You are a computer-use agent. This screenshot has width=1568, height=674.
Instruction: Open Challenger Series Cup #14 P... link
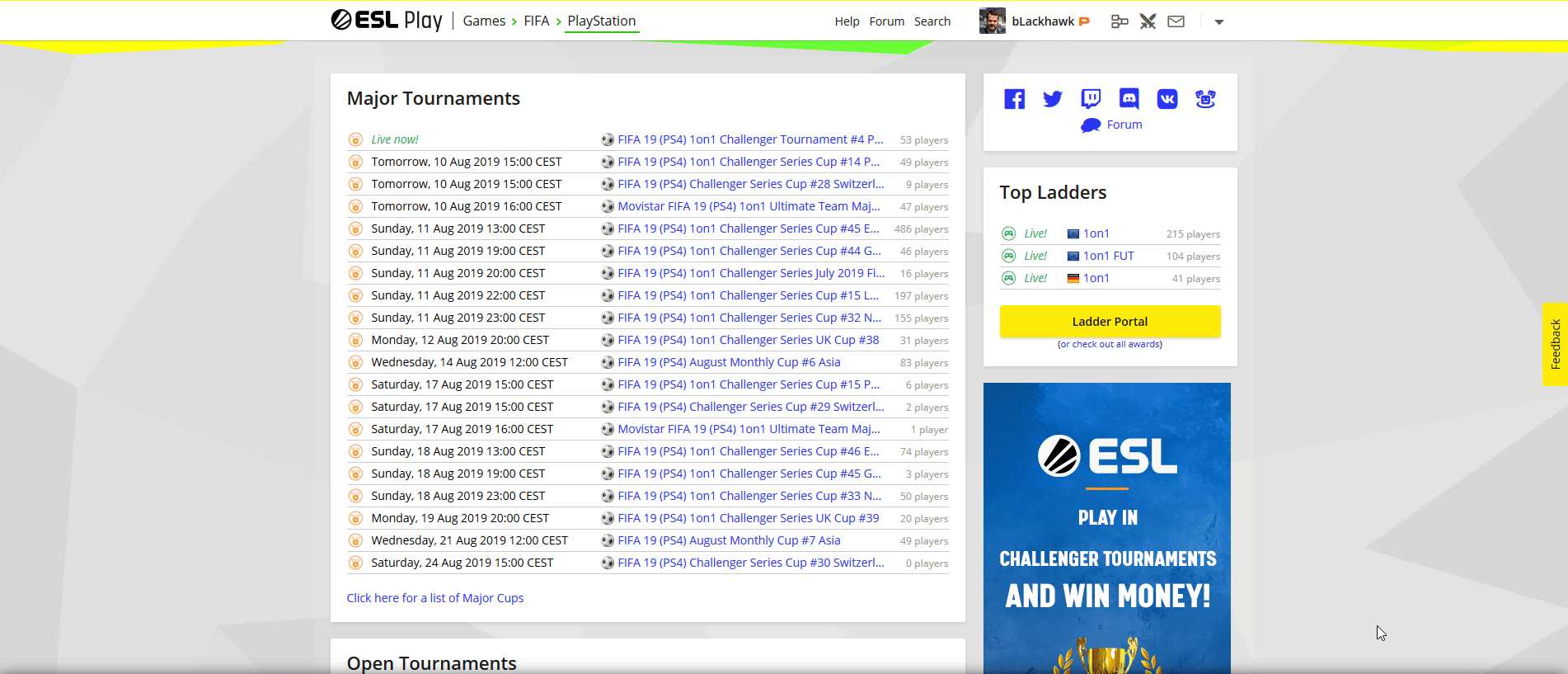(749, 162)
